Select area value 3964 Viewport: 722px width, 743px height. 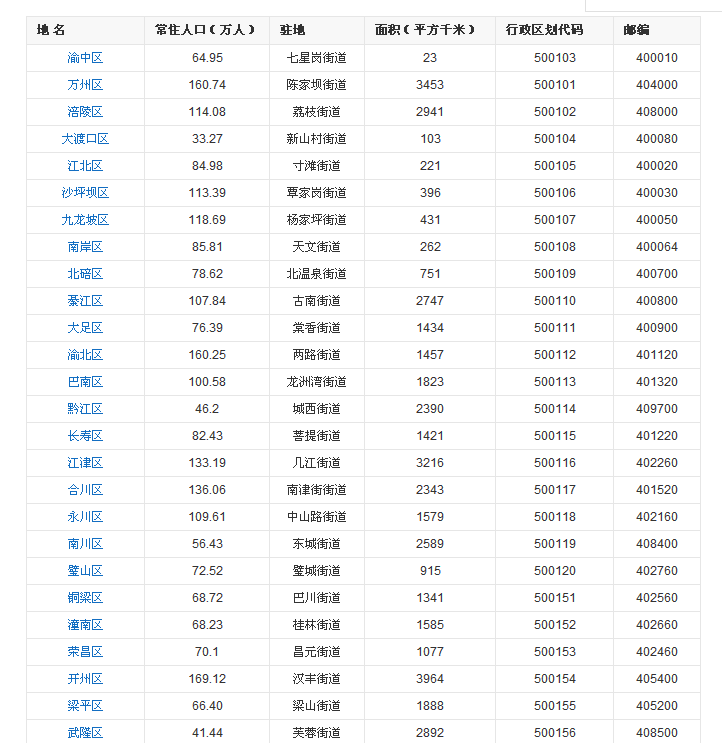point(430,679)
